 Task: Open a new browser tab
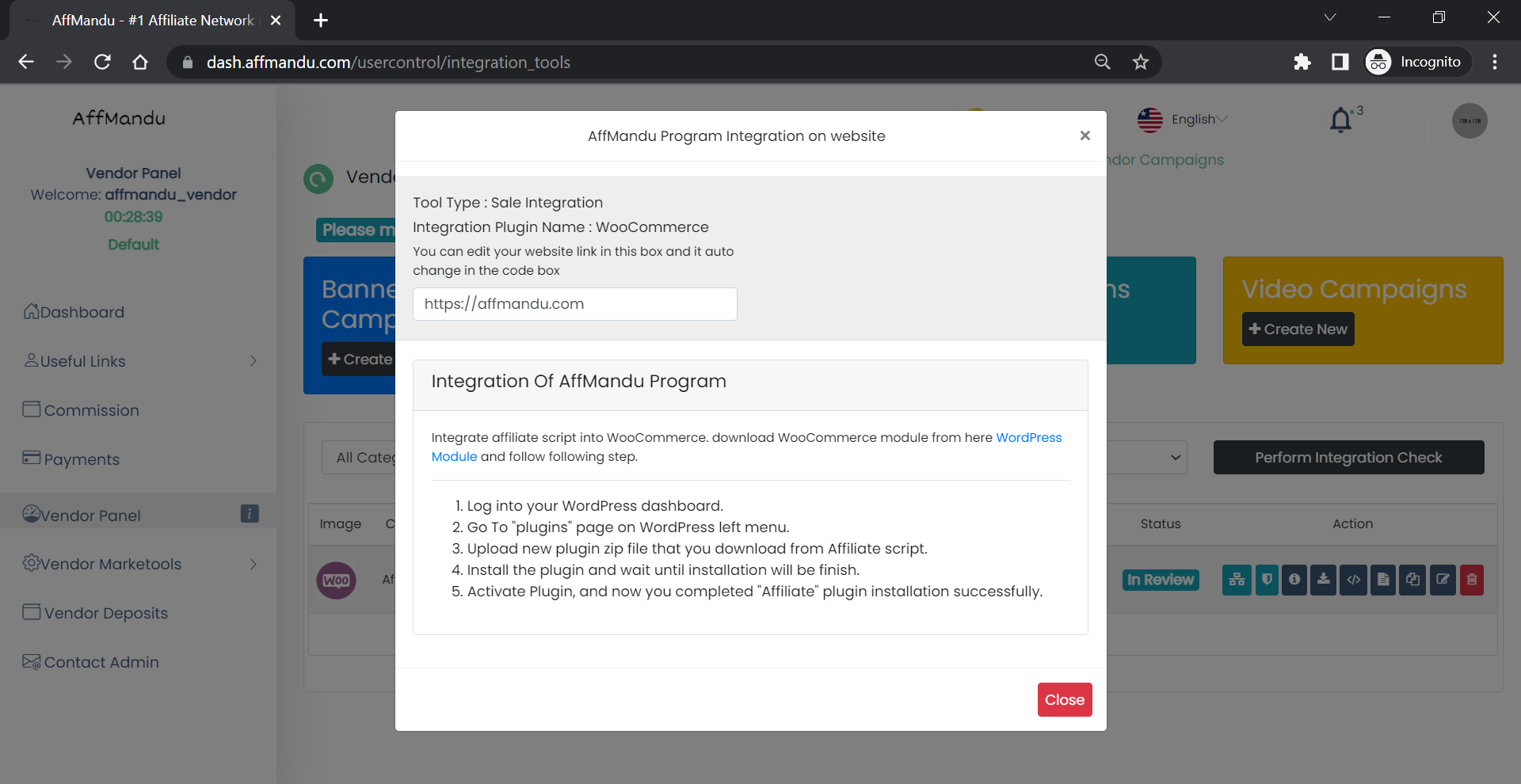click(x=321, y=21)
